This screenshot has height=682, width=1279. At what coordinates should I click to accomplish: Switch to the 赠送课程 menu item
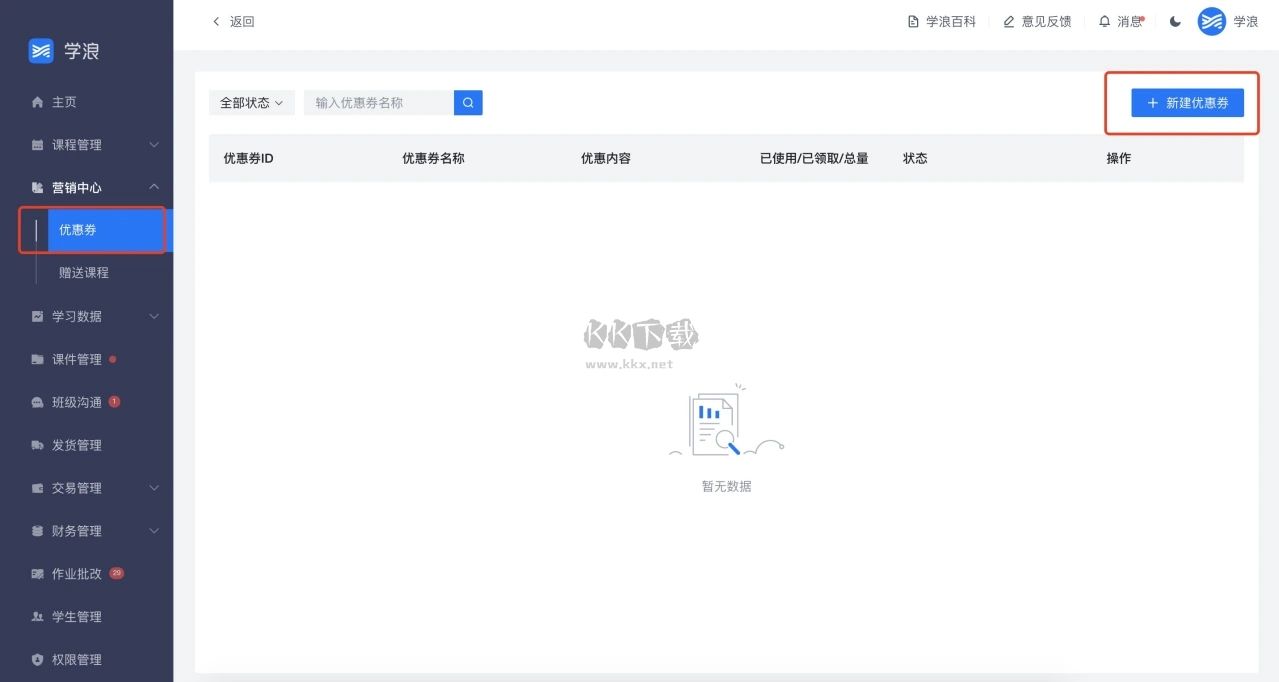pos(84,272)
